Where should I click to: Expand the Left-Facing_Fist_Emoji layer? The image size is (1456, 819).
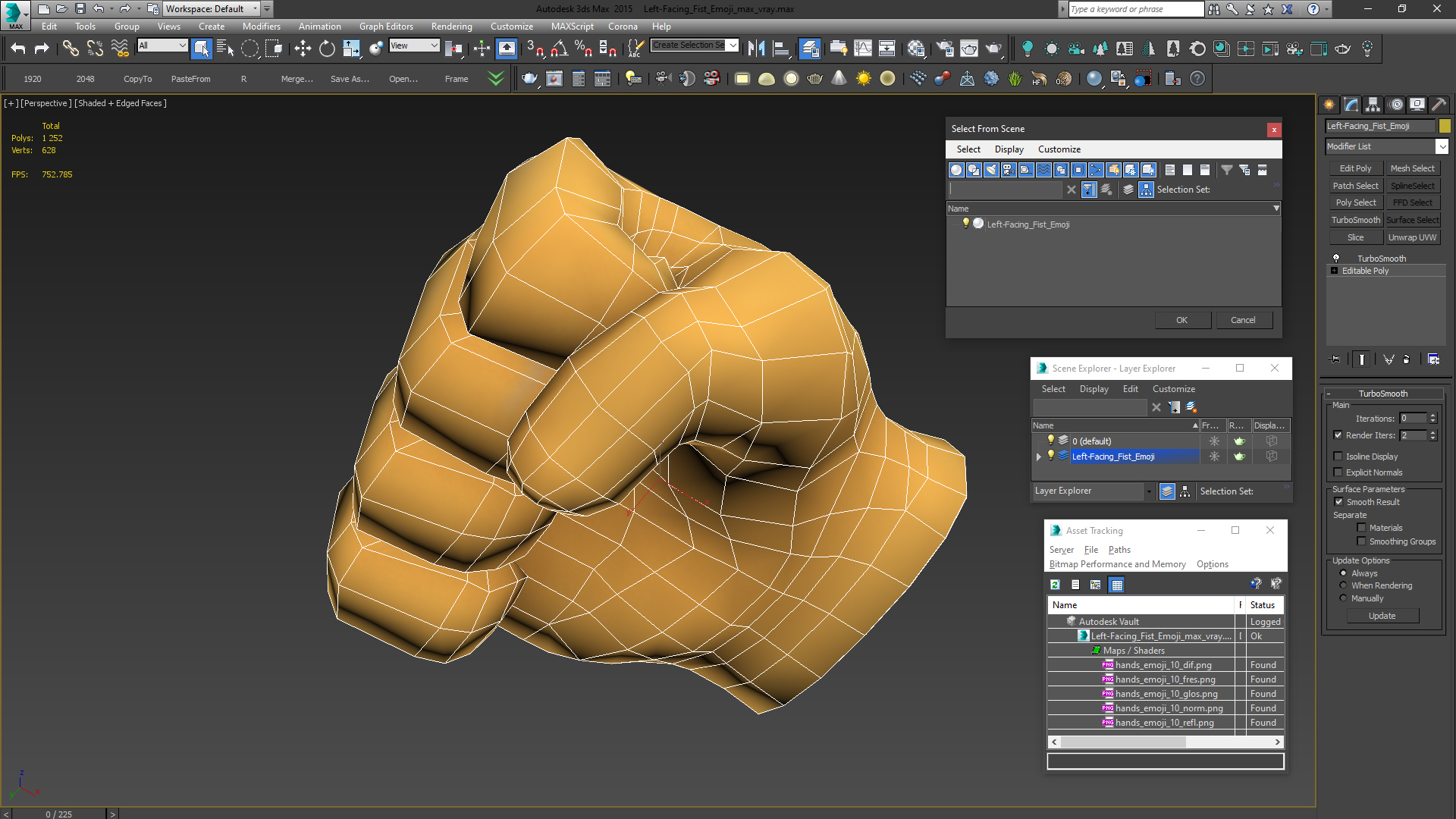coord(1039,457)
